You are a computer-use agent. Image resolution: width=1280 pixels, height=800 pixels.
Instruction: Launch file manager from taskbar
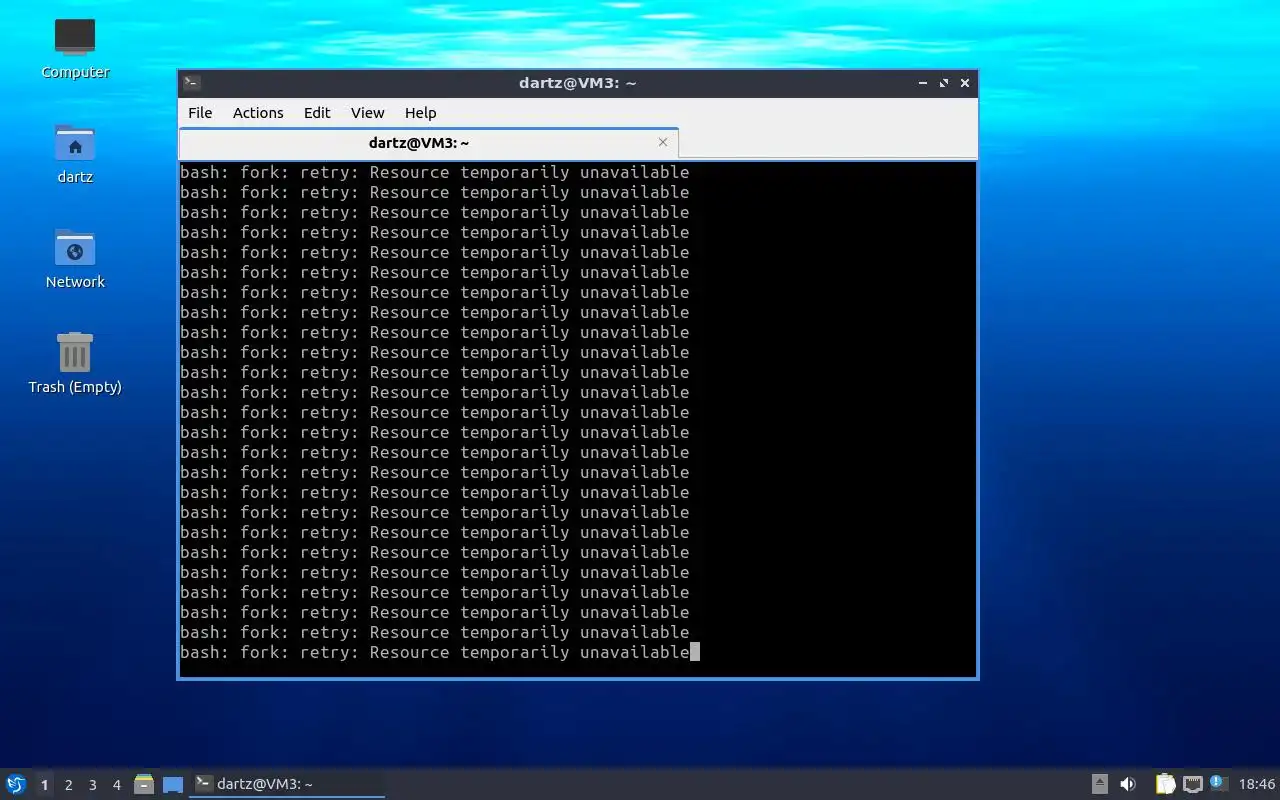(x=144, y=784)
